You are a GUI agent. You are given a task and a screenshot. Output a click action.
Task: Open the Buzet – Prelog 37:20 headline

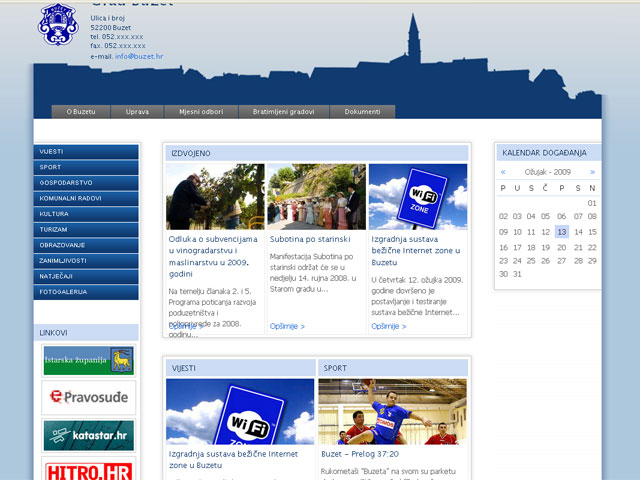point(360,454)
